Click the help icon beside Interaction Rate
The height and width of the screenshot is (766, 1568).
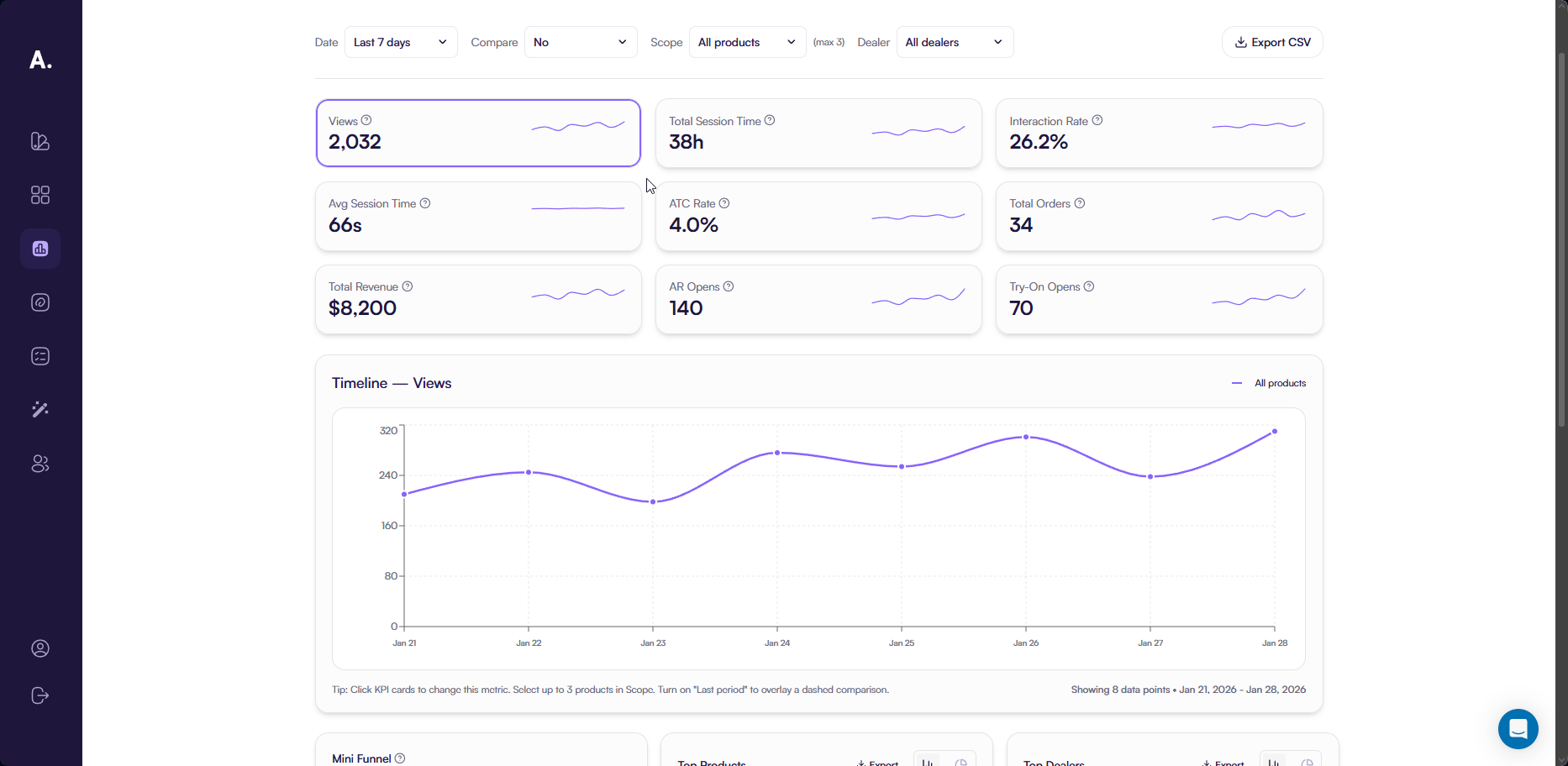pos(1097,121)
